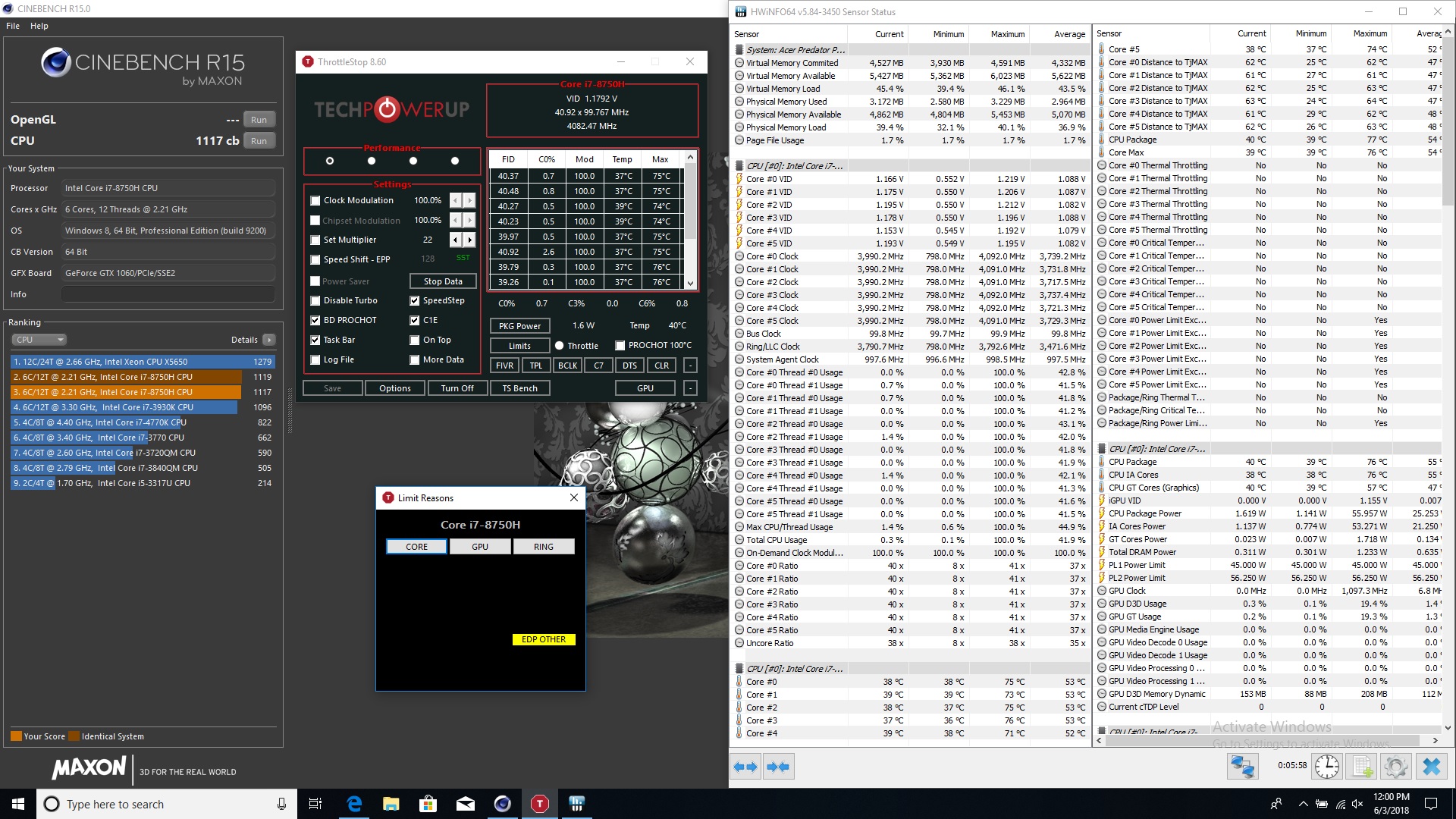Open the CPU ranking dropdown

pos(39,340)
